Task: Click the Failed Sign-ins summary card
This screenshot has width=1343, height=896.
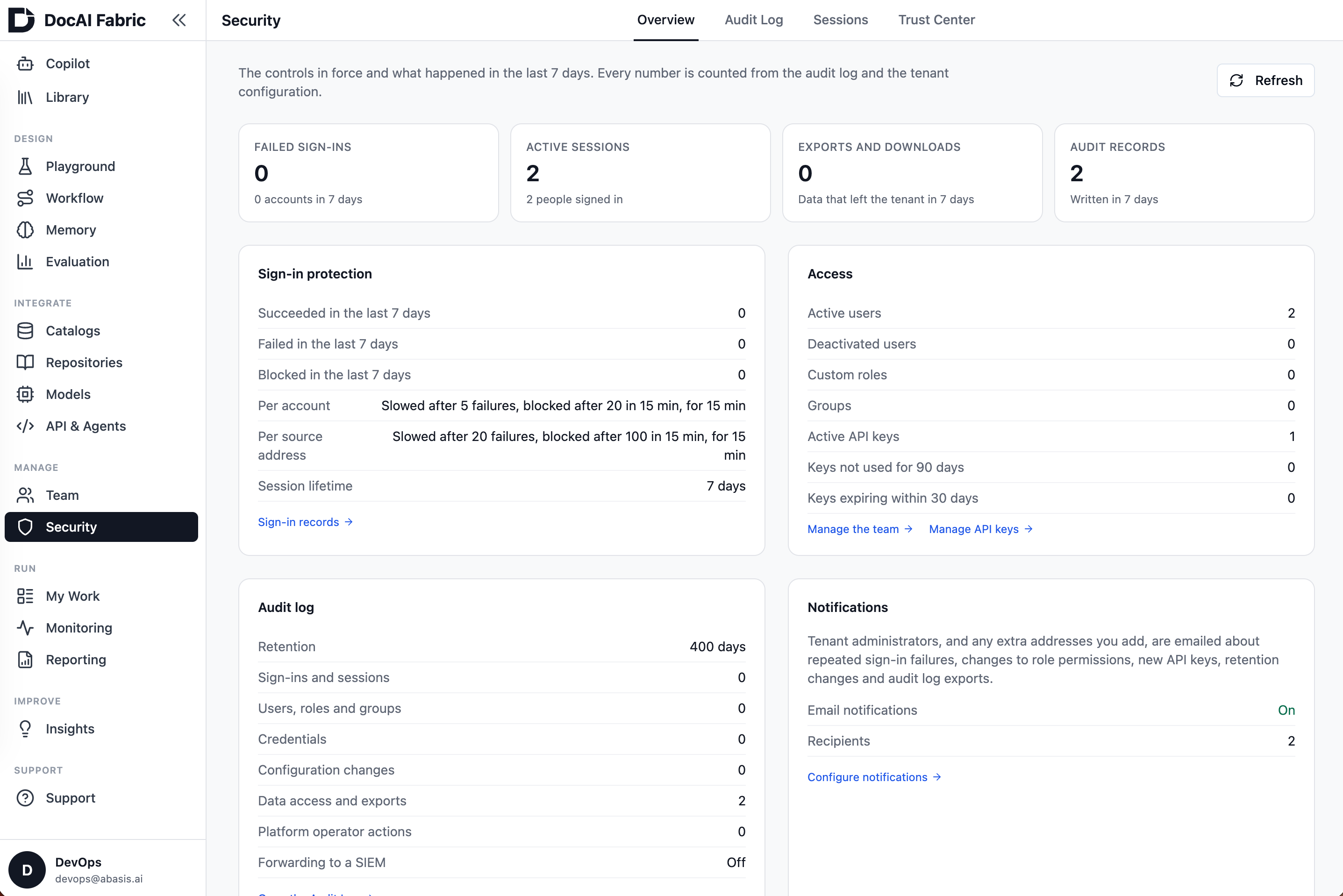Action: coord(369,172)
